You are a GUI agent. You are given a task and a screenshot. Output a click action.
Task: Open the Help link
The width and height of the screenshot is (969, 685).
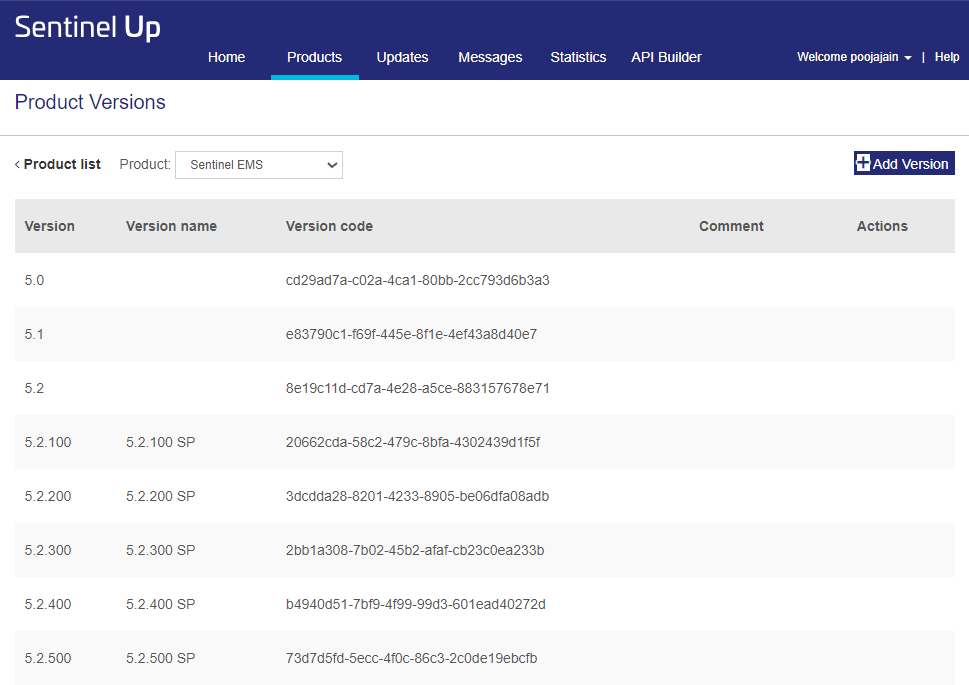coord(947,57)
